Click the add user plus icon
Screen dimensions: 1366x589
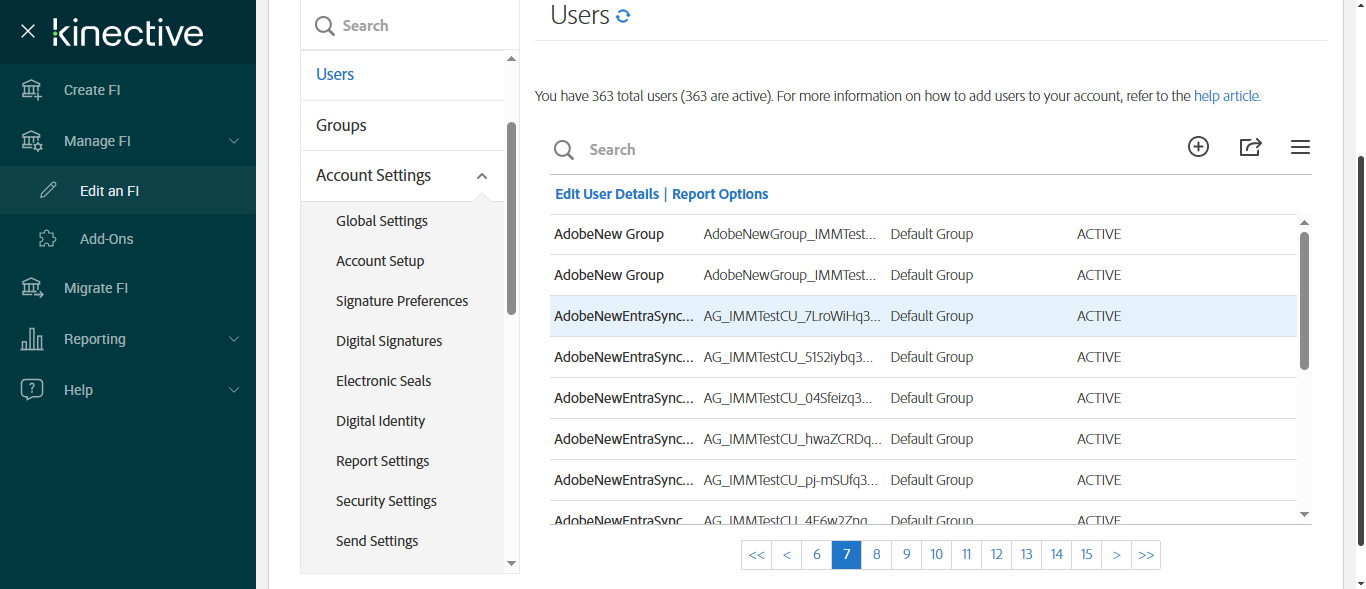tap(1198, 147)
